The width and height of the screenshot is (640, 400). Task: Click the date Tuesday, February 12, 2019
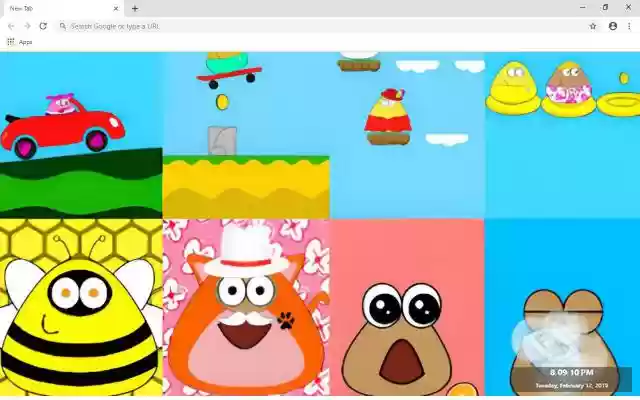point(571,385)
